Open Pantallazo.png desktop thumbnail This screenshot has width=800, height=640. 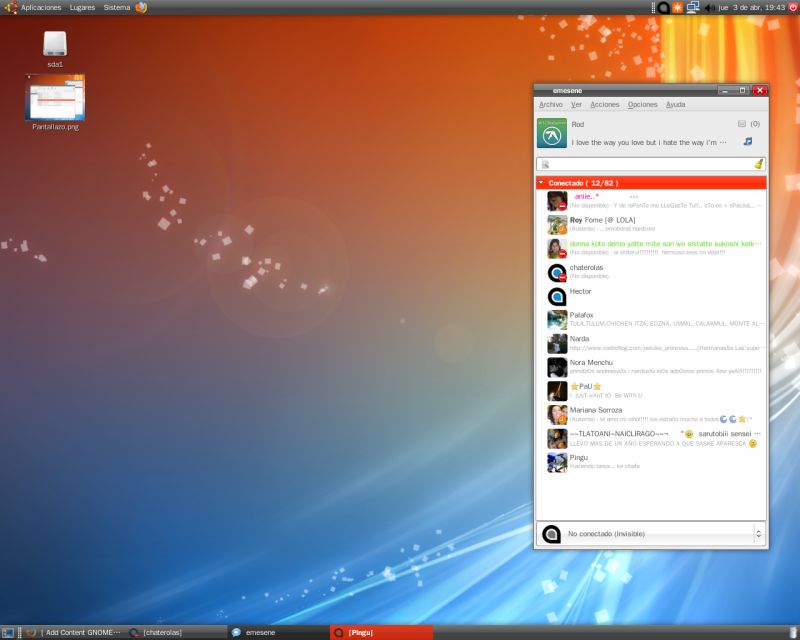55,102
